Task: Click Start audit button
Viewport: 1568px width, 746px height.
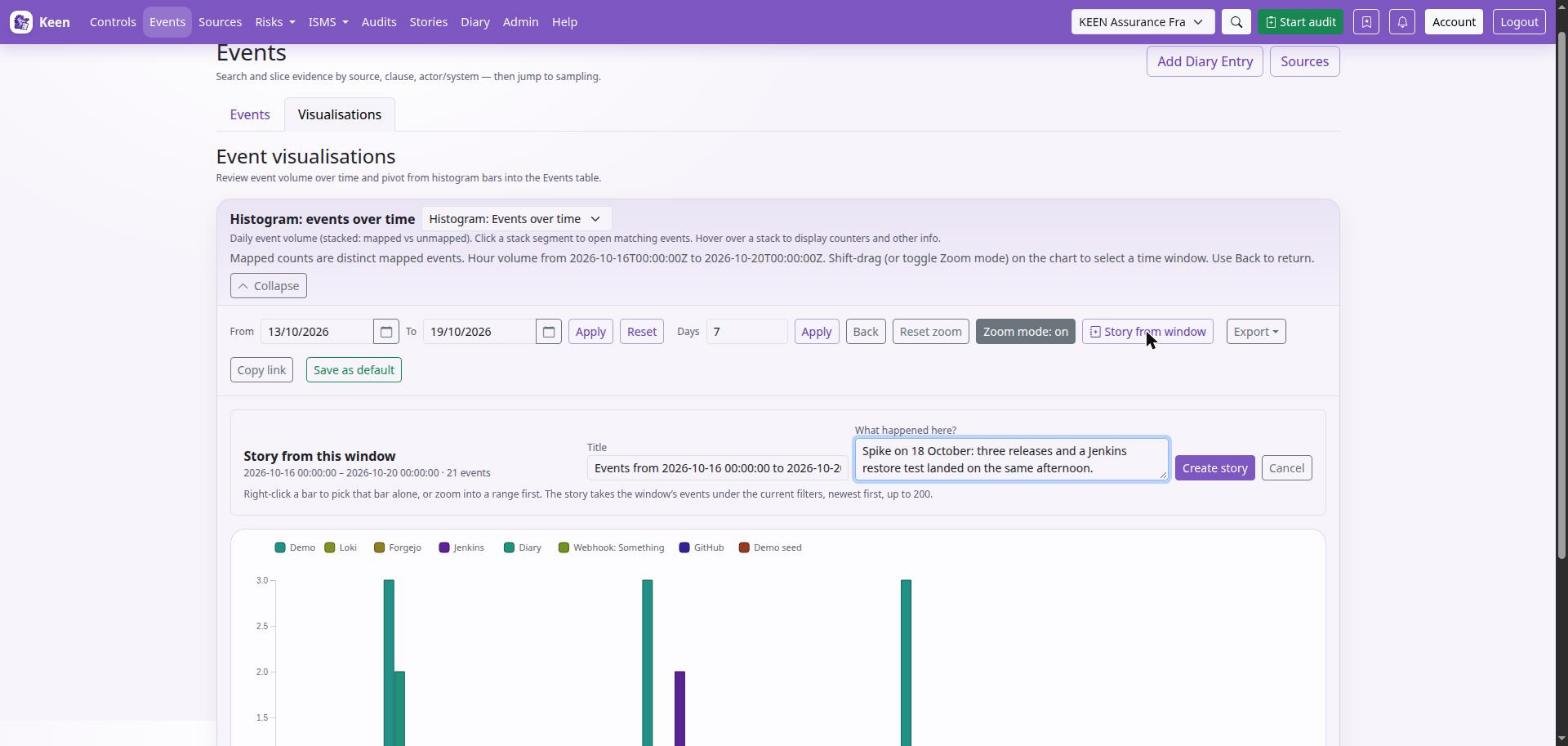Action: pyautogui.click(x=1300, y=22)
